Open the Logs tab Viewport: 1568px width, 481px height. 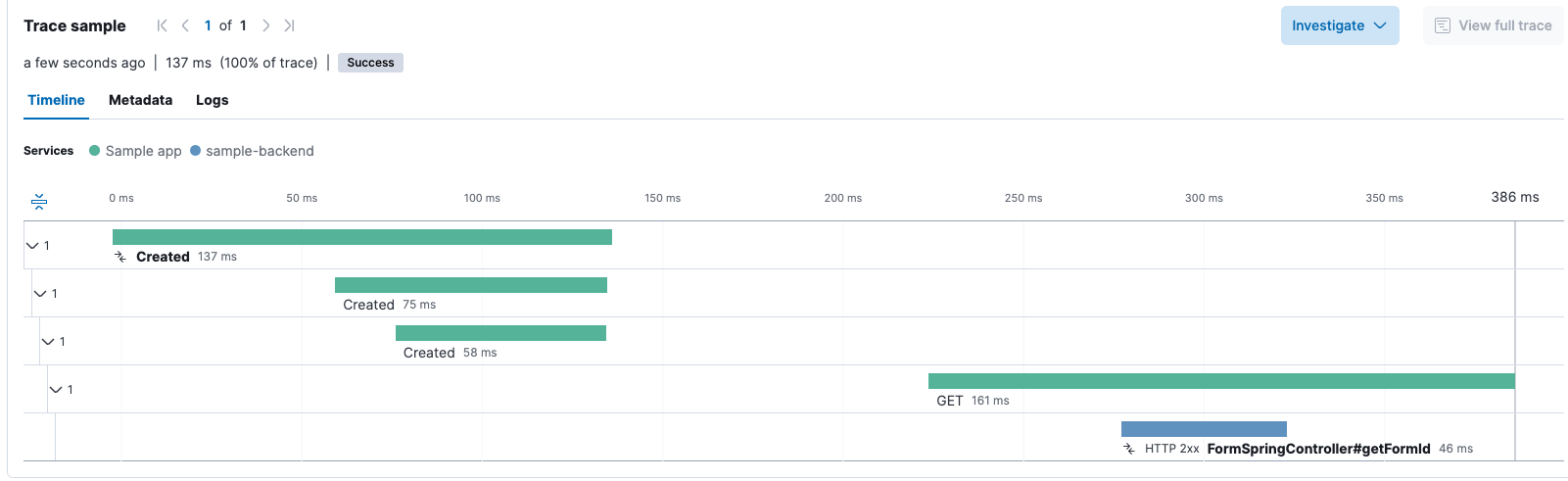212,100
